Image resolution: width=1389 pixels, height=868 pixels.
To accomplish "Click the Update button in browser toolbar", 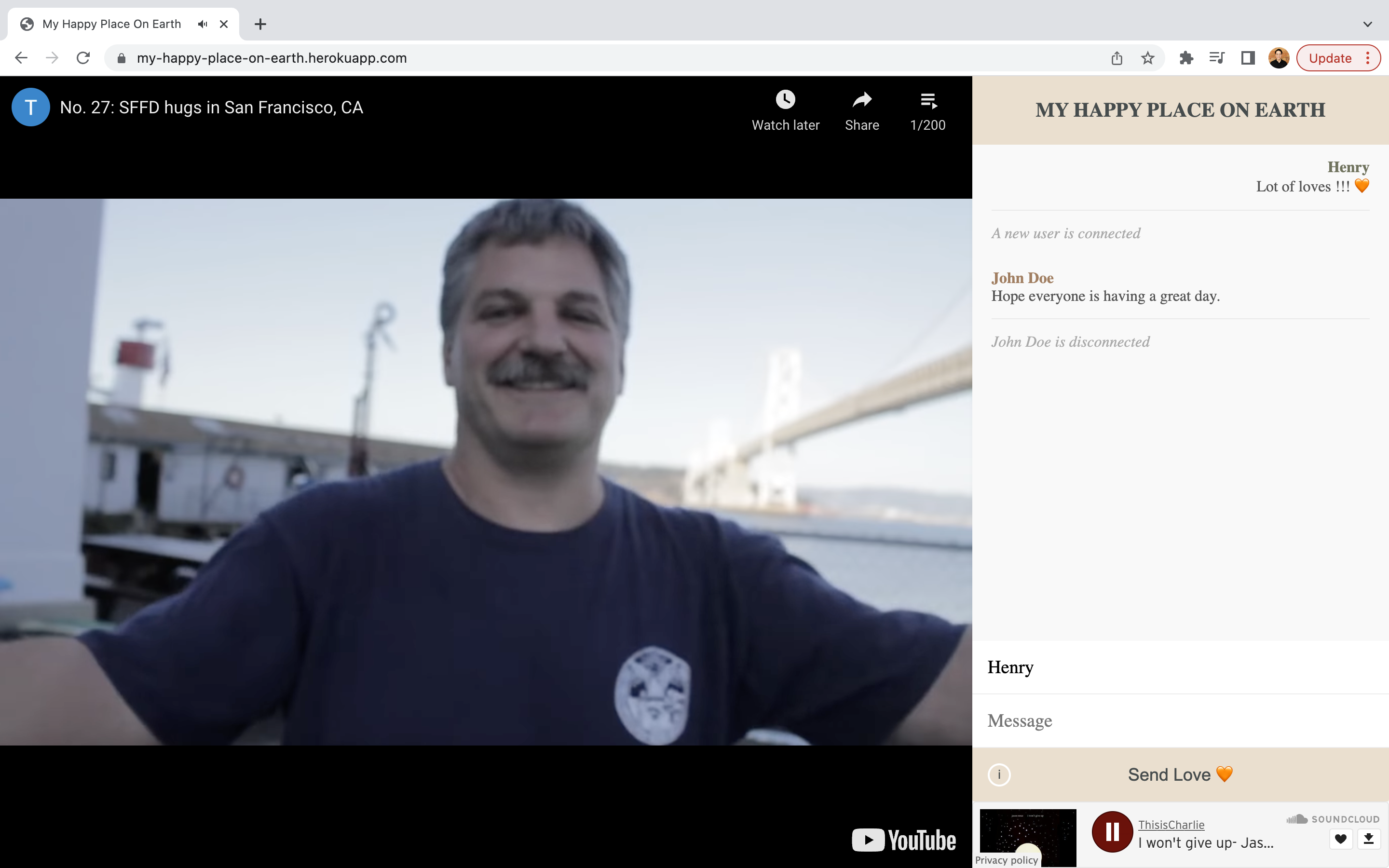I will tap(1330, 57).
